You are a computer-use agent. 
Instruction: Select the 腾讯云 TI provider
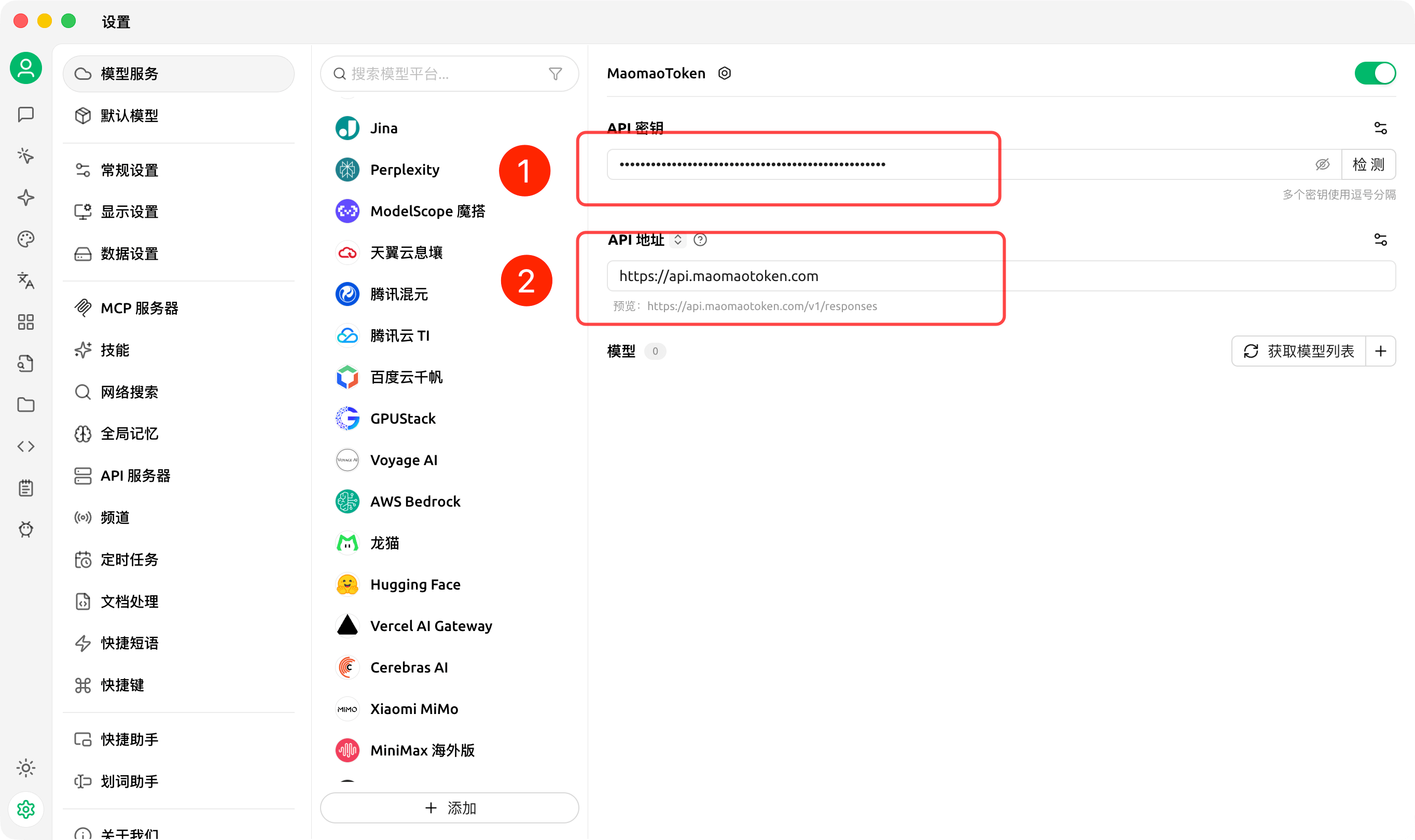[x=450, y=335]
